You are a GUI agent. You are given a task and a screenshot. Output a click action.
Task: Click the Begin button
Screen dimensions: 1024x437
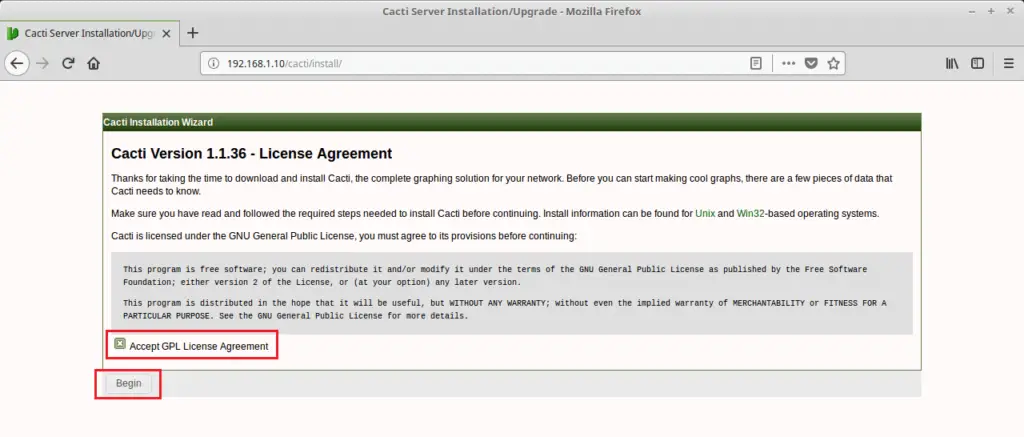pos(129,383)
